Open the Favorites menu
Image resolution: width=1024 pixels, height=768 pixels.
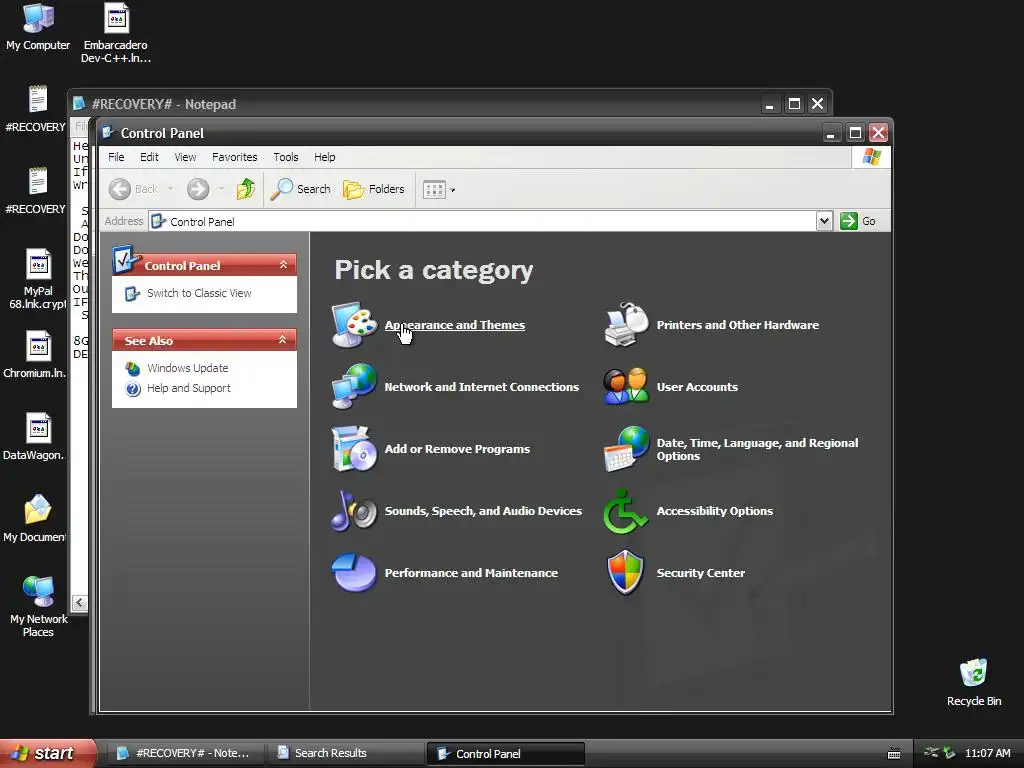pos(234,157)
